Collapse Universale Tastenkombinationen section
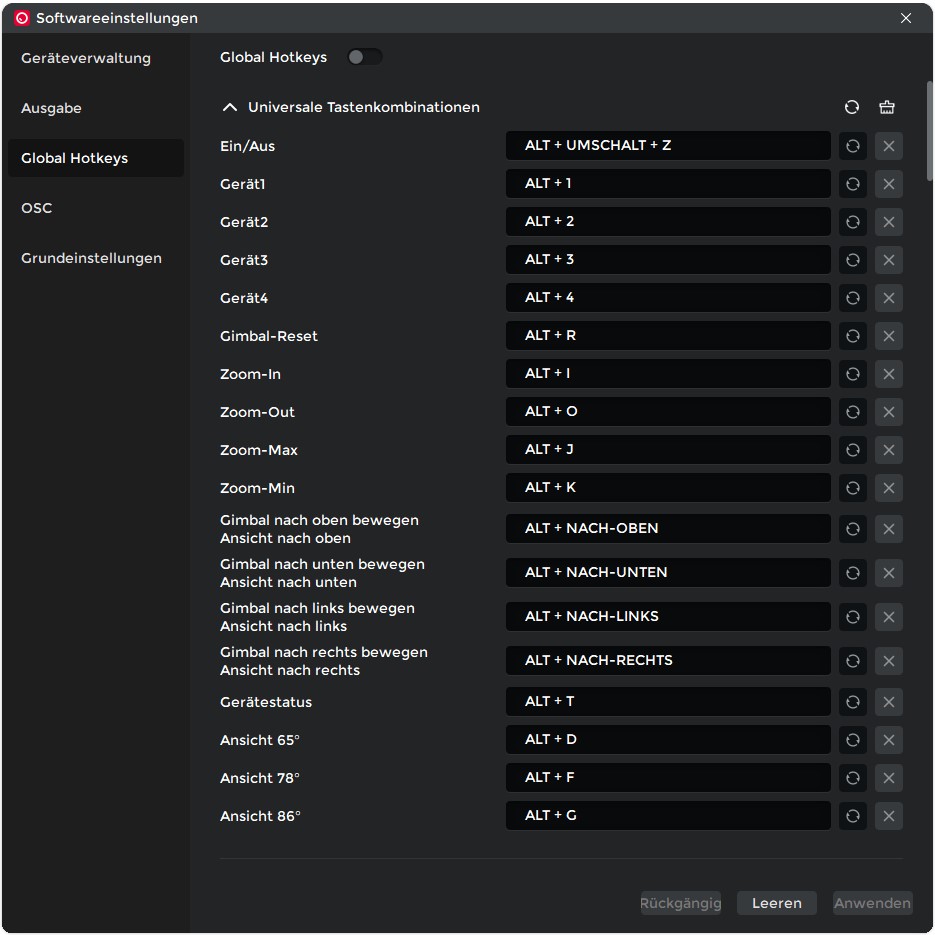 [230, 107]
